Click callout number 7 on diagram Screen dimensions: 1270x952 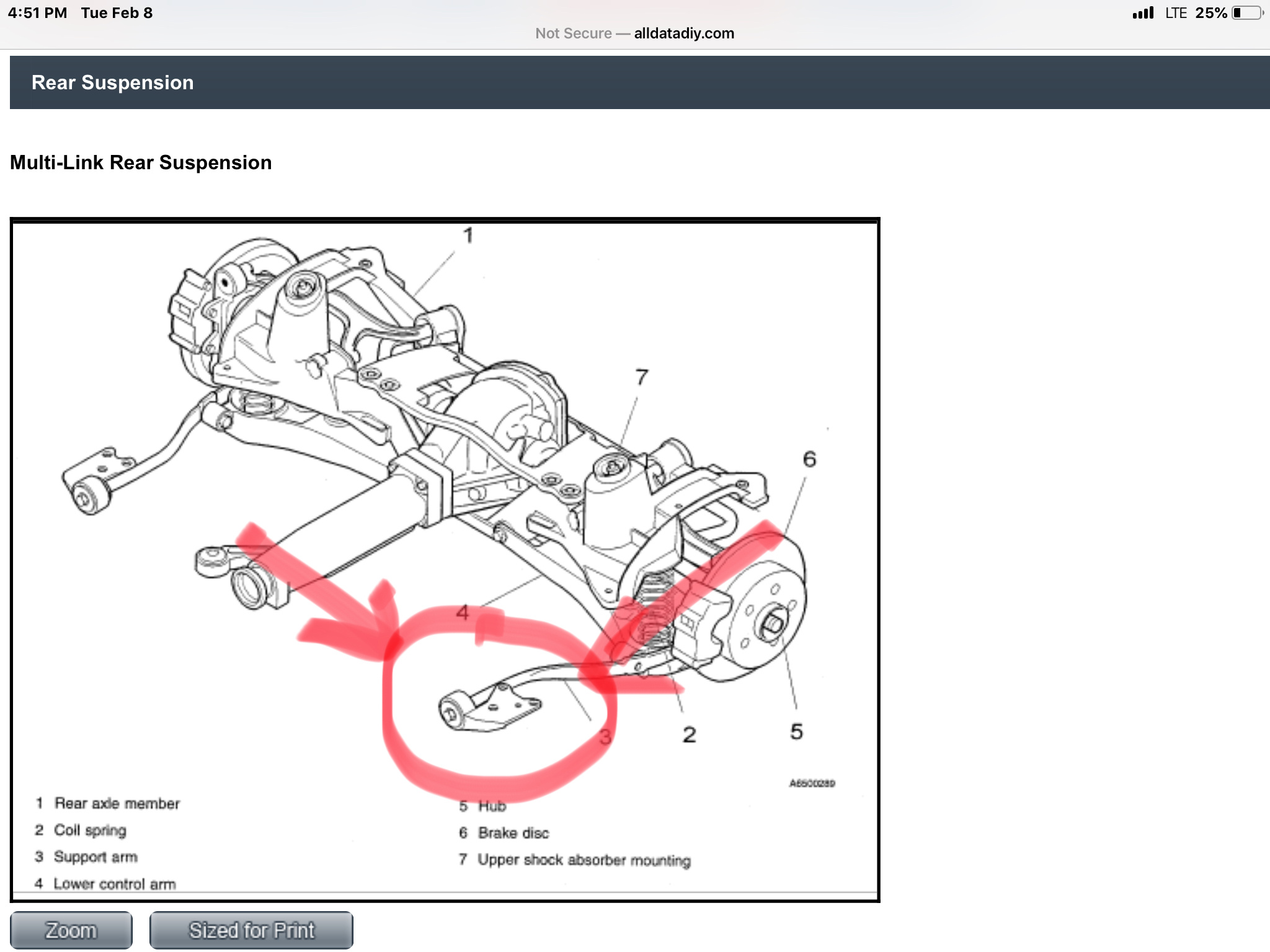point(642,377)
